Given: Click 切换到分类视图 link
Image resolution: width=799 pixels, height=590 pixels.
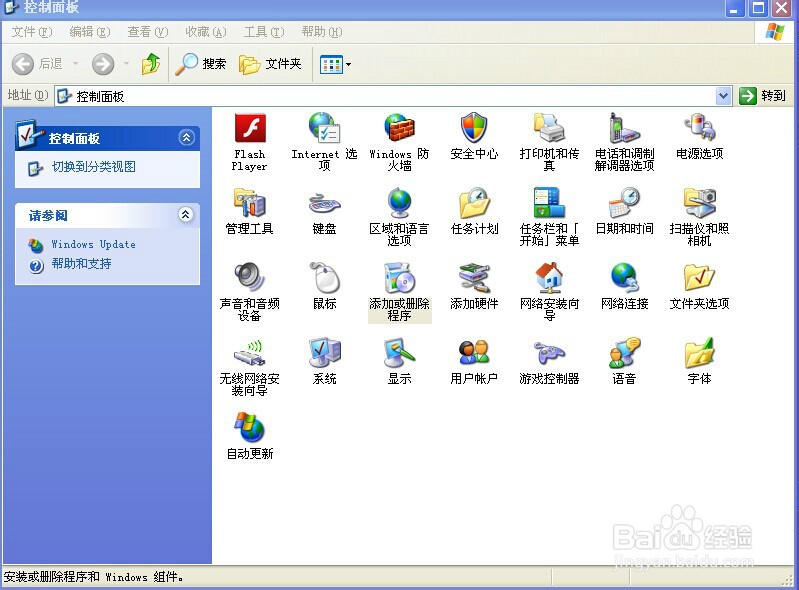Looking at the screenshot, I should 94,167.
